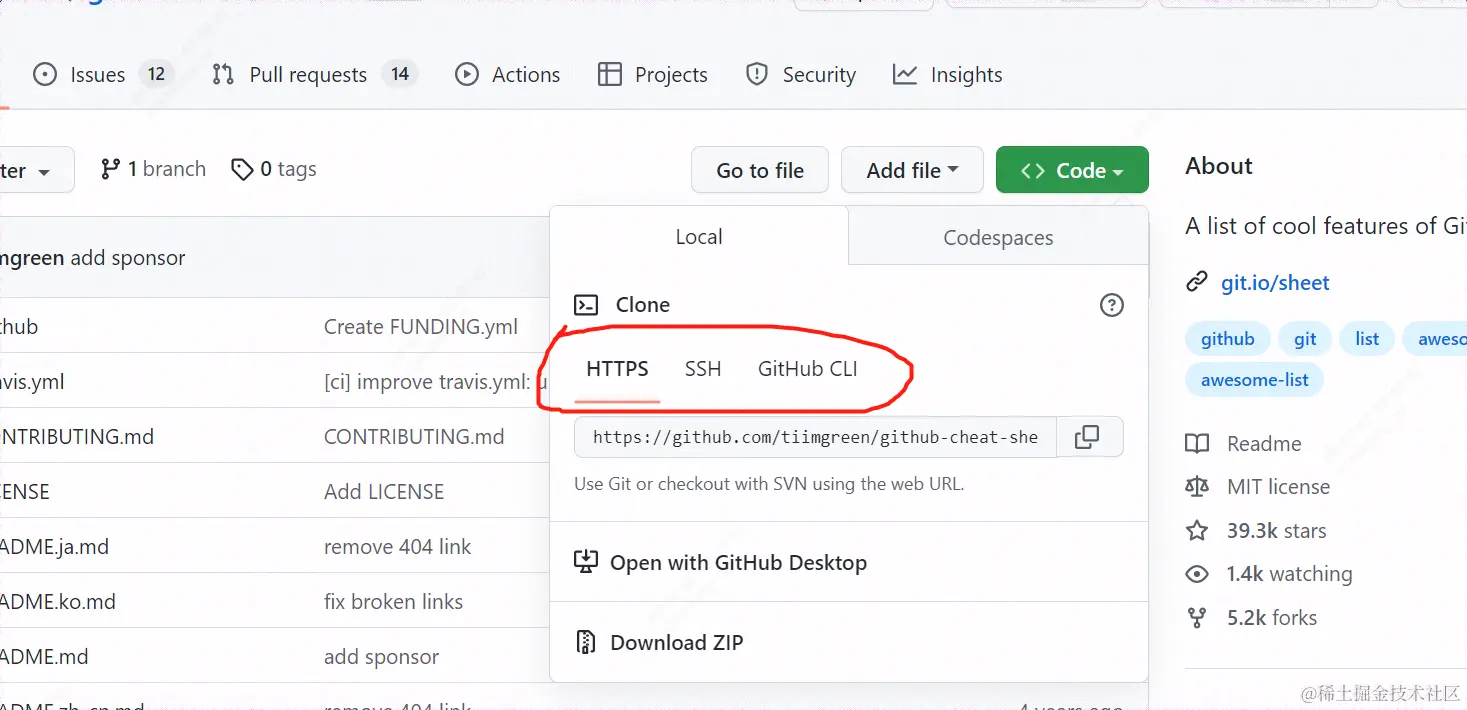The image size is (1467, 710).
Task: Open the 'fix broken links' commit message
Action: 393,602
